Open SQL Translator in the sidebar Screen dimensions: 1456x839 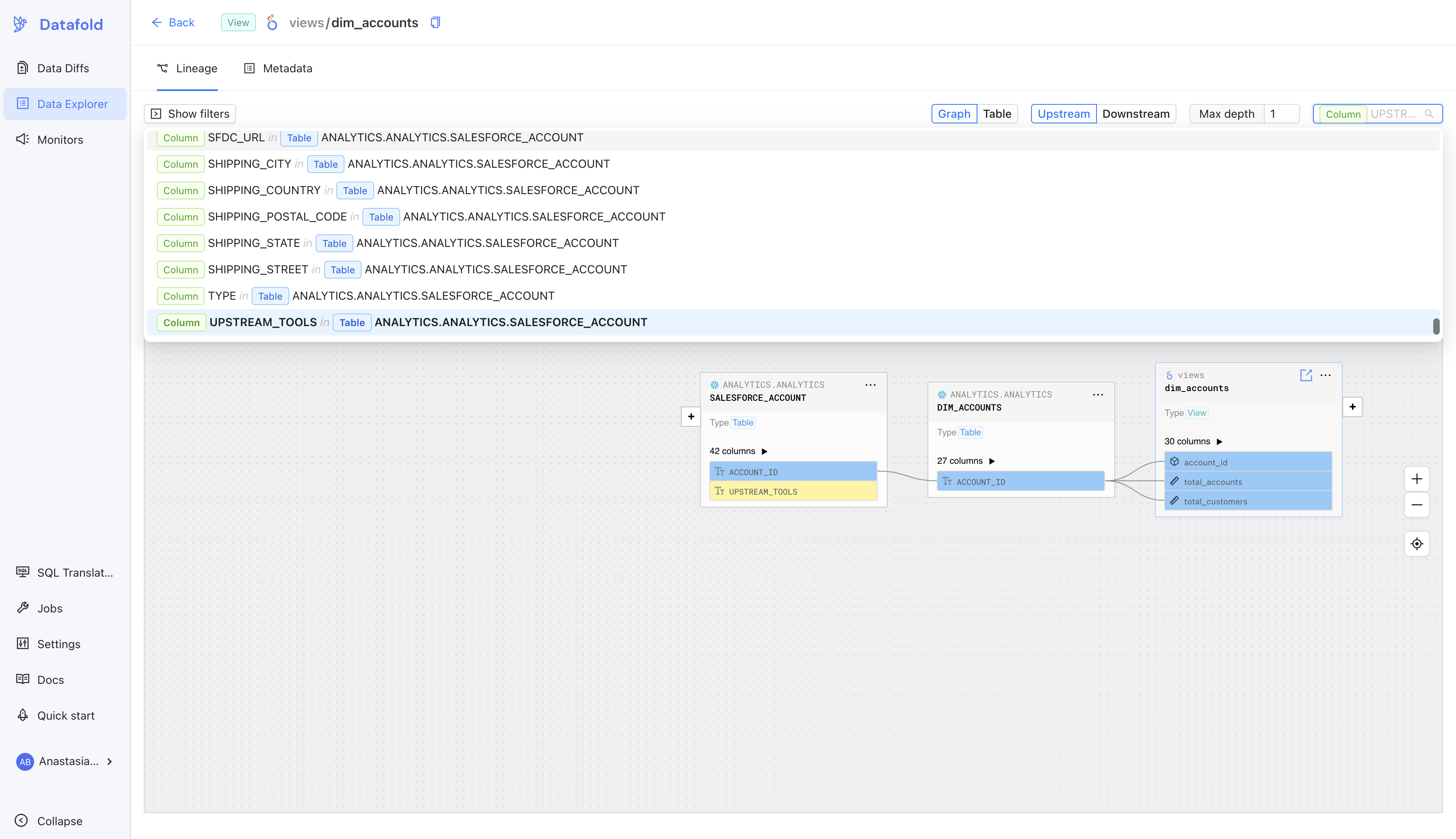click(x=65, y=572)
